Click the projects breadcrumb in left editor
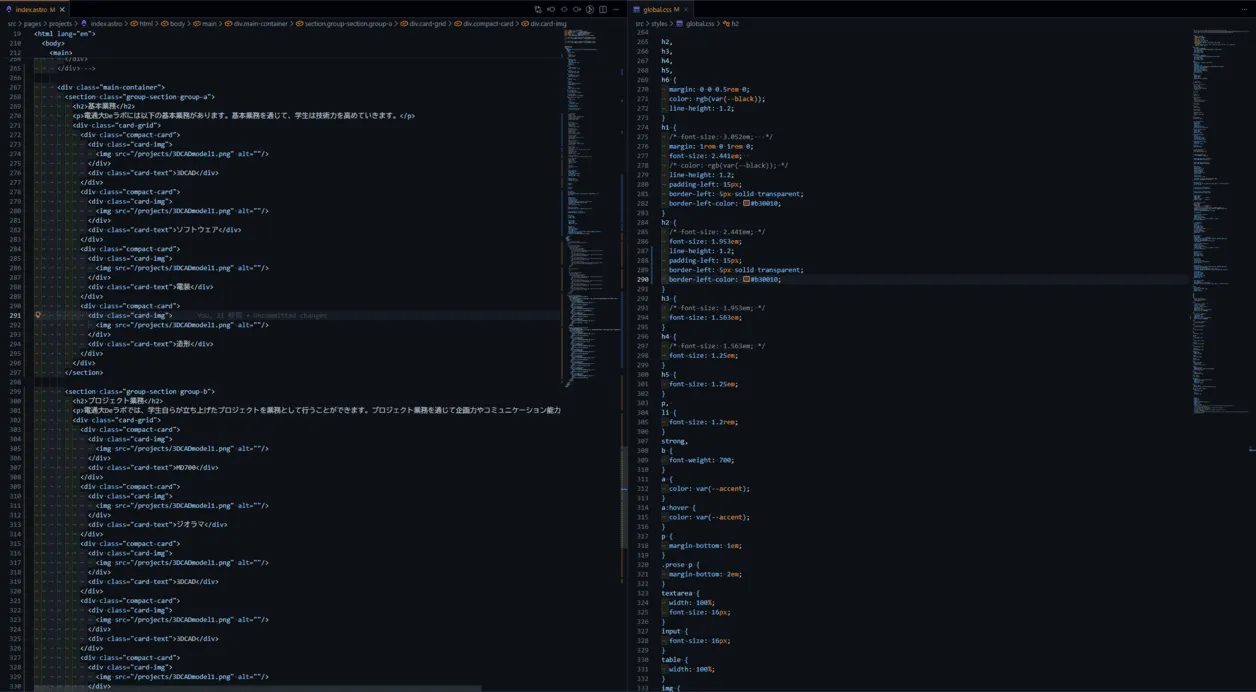 (x=61, y=23)
